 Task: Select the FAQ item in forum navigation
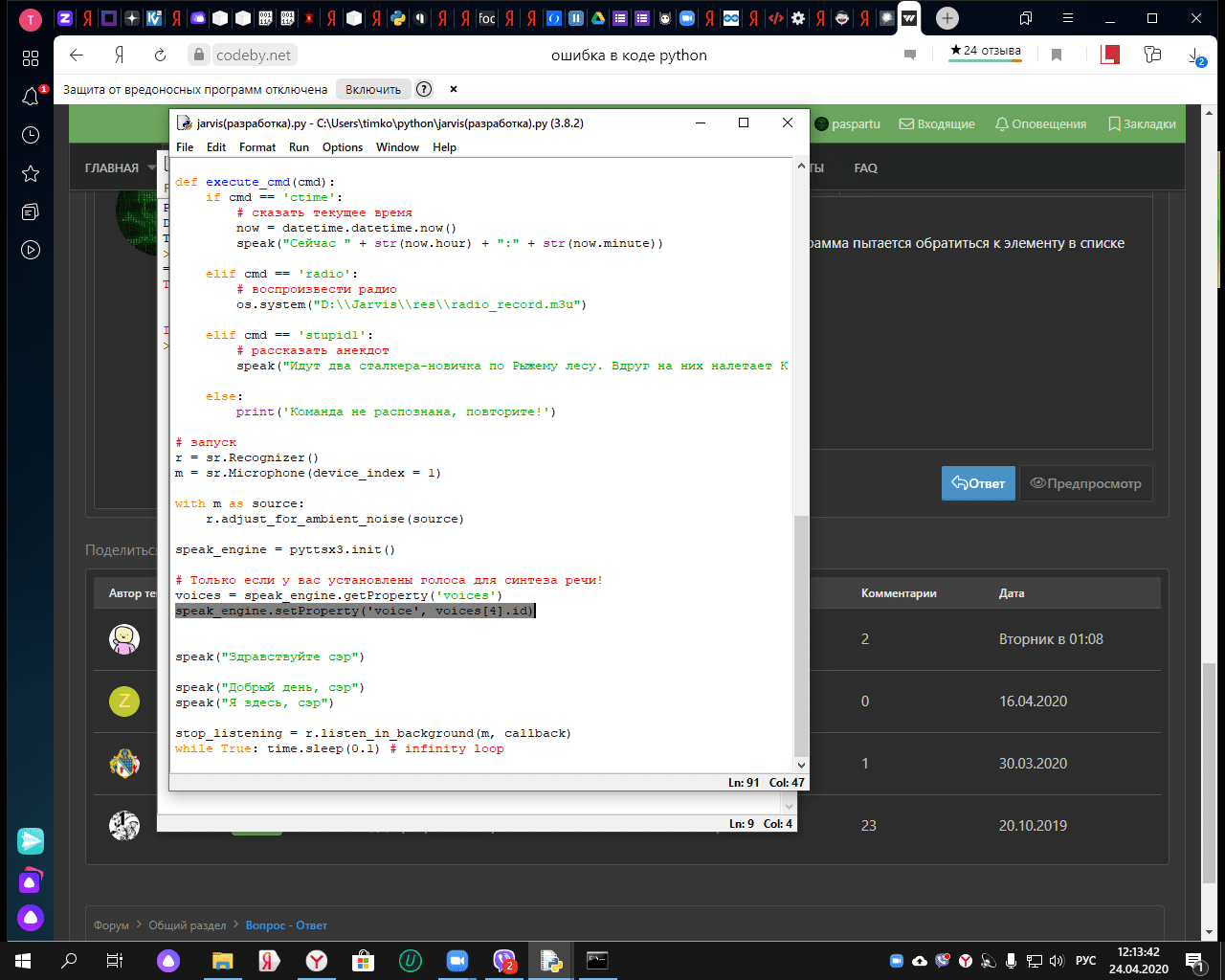[865, 168]
